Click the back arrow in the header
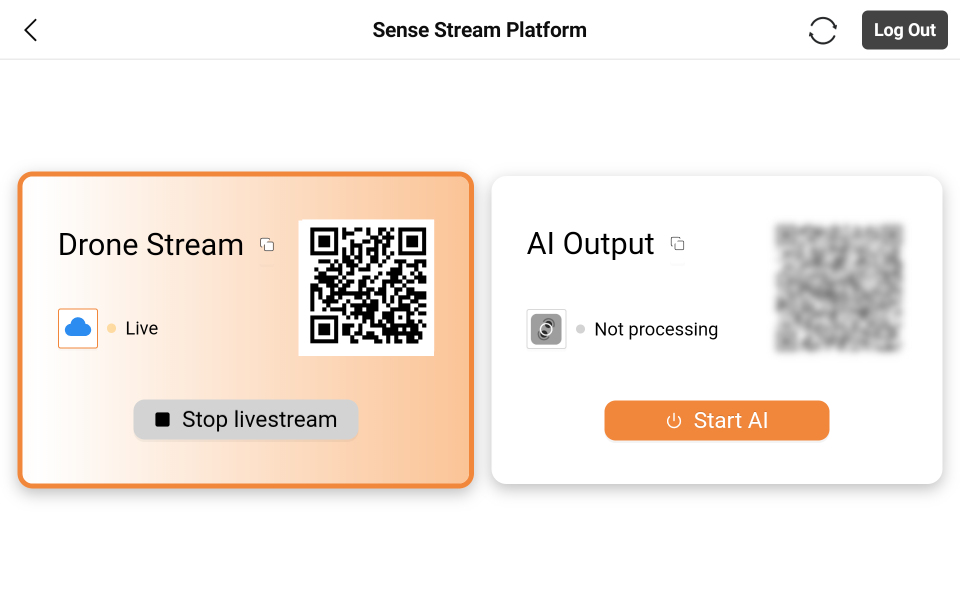The image size is (960, 600). 30,30
